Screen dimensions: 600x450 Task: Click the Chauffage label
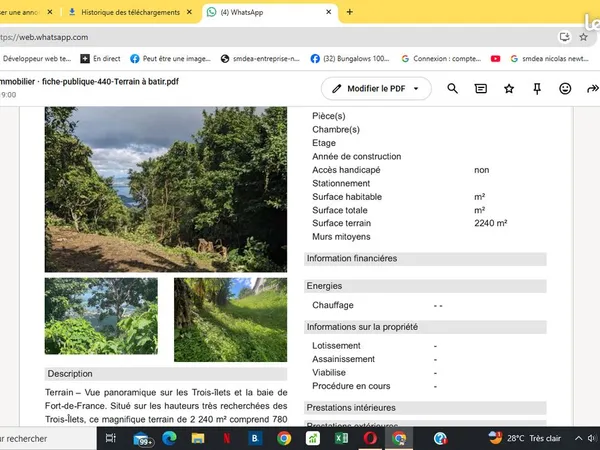point(333,305)
